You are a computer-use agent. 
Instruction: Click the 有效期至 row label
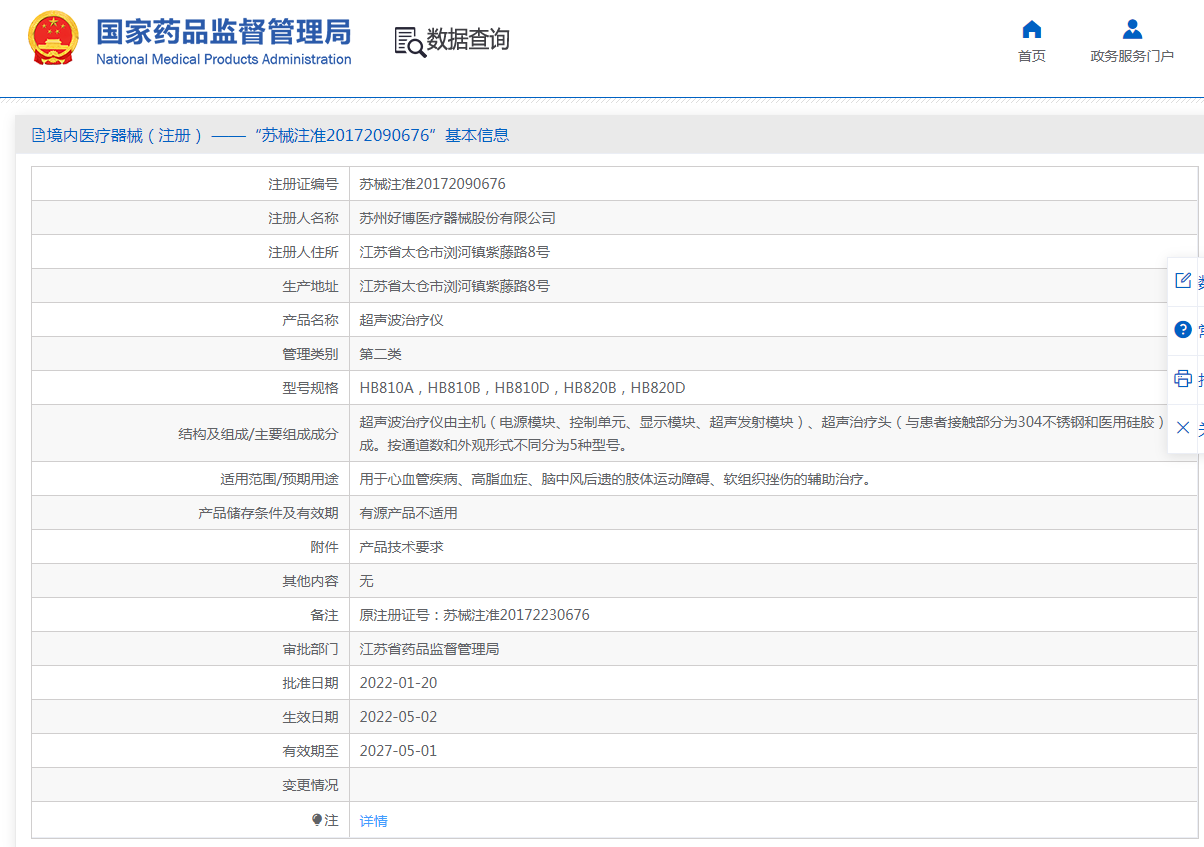click(310, 751)
